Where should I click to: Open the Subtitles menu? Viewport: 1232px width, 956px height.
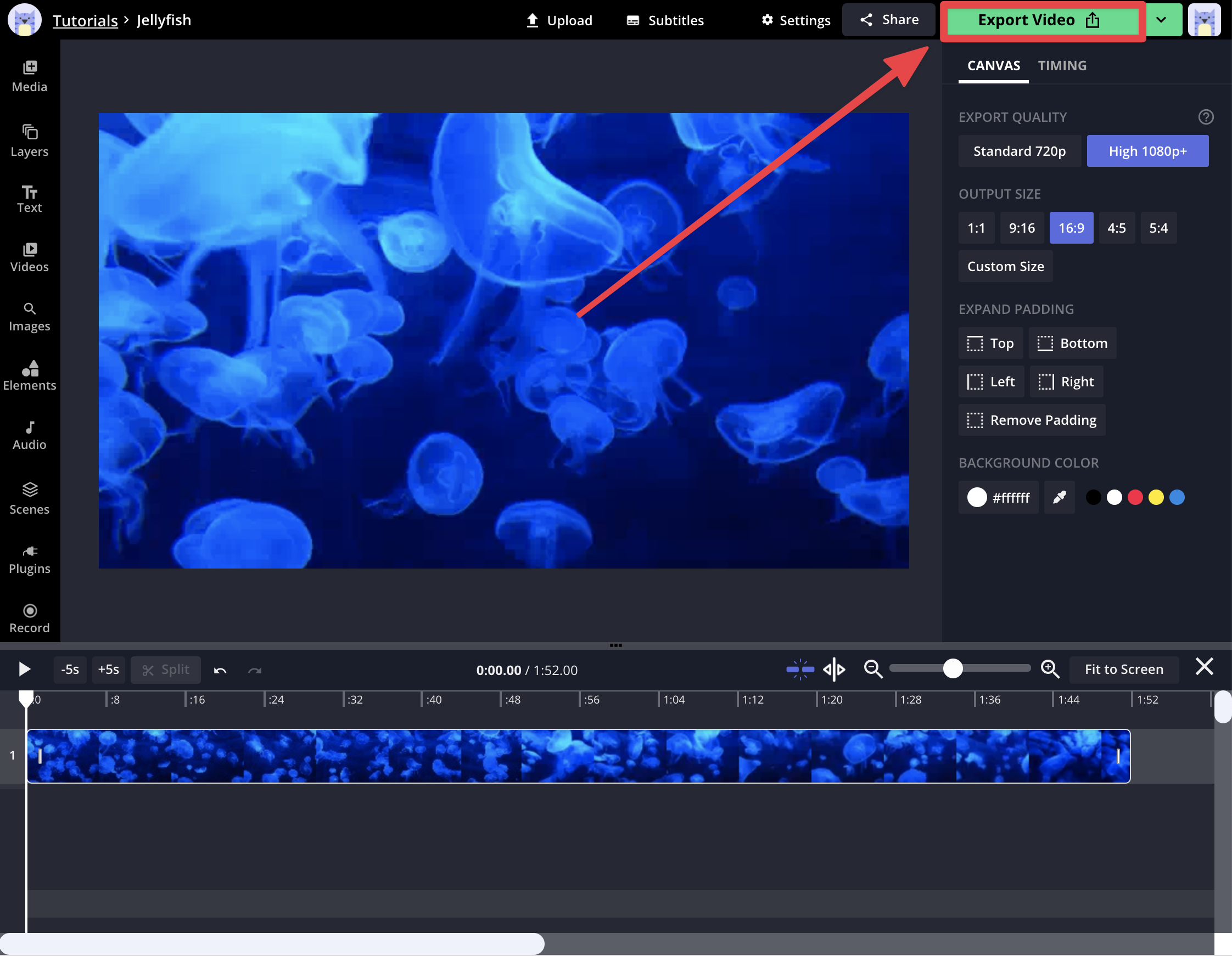pos(665,20)
